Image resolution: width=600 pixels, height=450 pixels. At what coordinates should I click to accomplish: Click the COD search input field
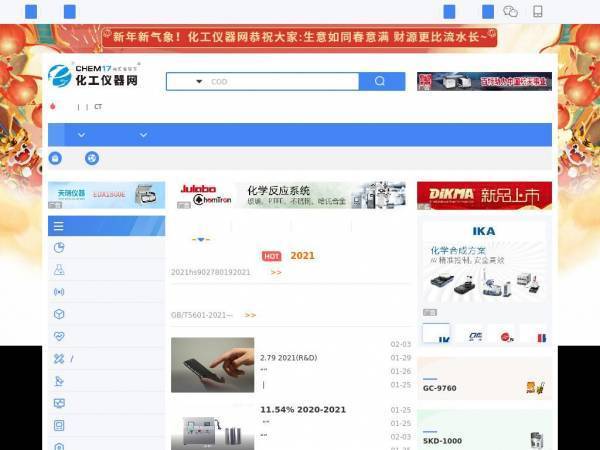[283, 82]
